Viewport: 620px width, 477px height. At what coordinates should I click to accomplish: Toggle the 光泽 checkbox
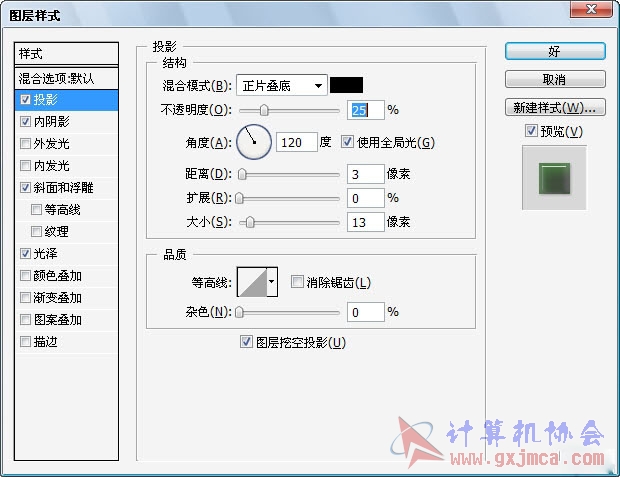tap(25, 254)
